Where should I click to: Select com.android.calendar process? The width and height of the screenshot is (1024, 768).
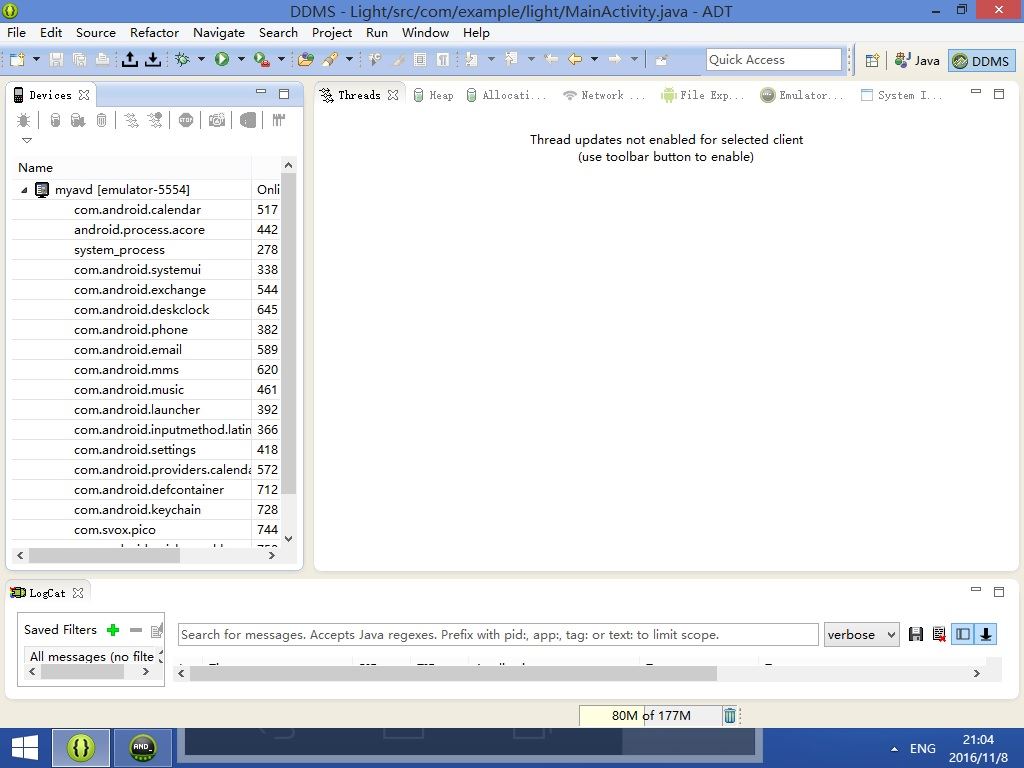pyautogui.click(x=137, y=210)
